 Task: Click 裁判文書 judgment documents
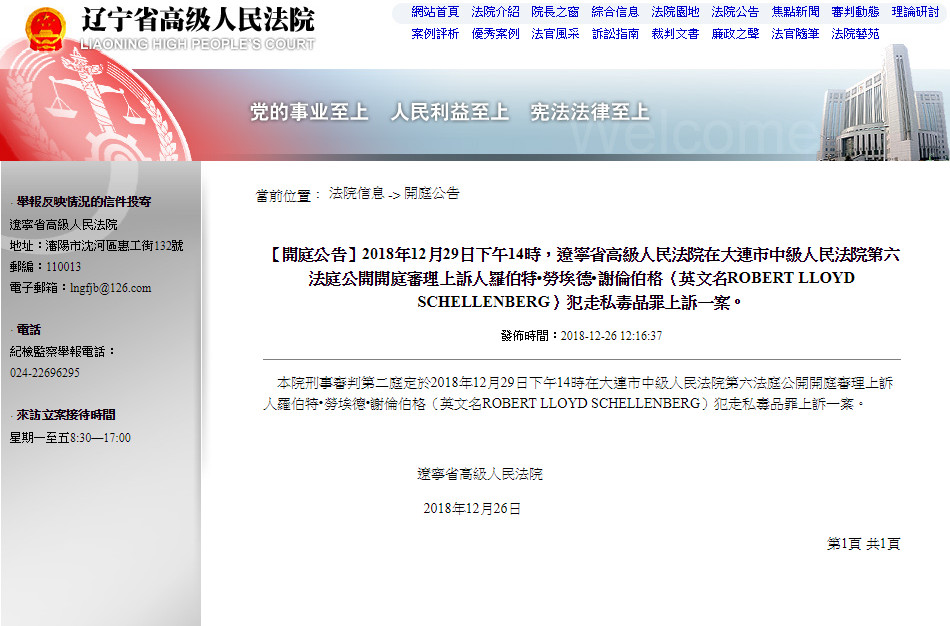675,34
